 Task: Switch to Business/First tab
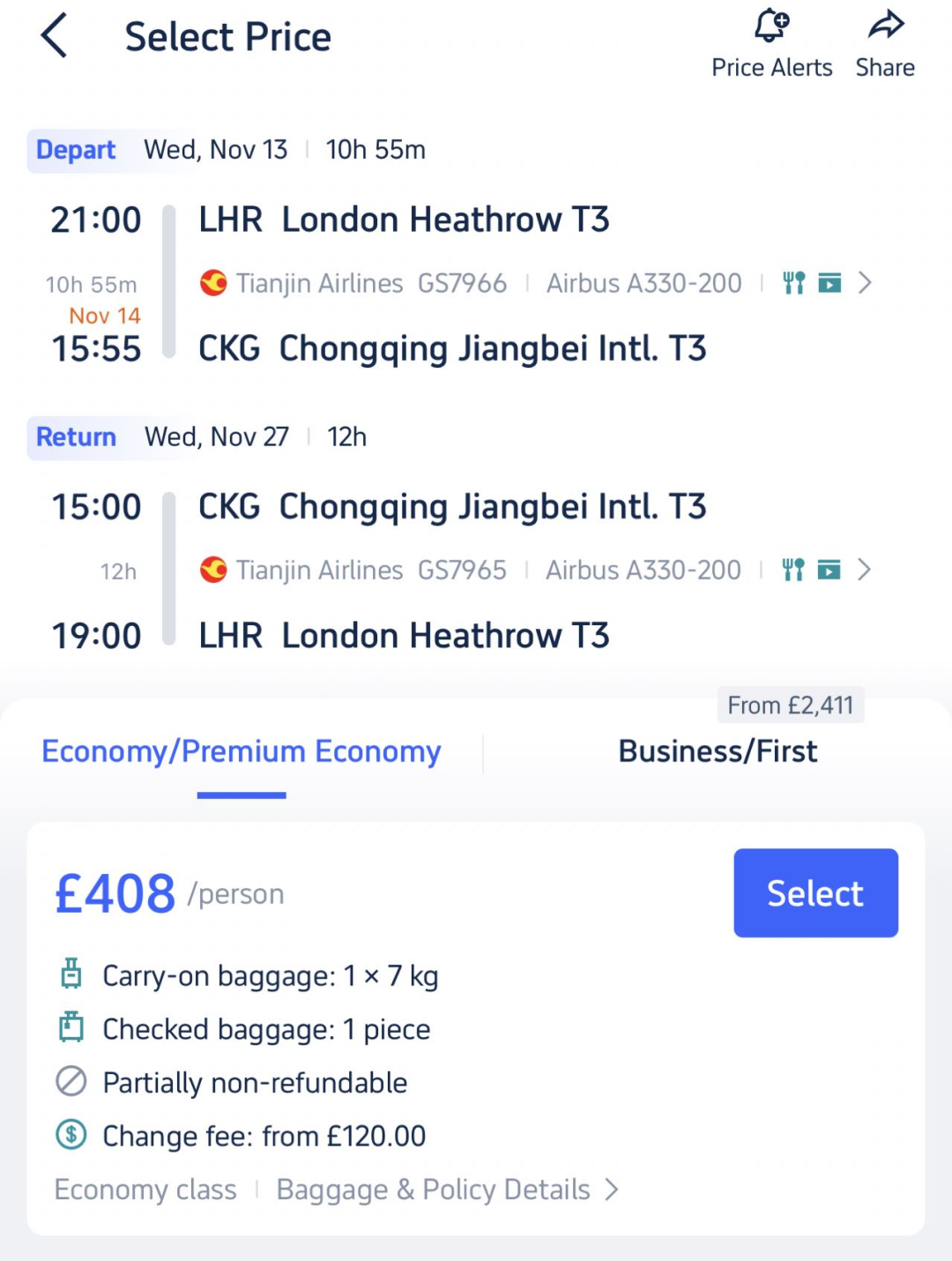pos(718,751)
